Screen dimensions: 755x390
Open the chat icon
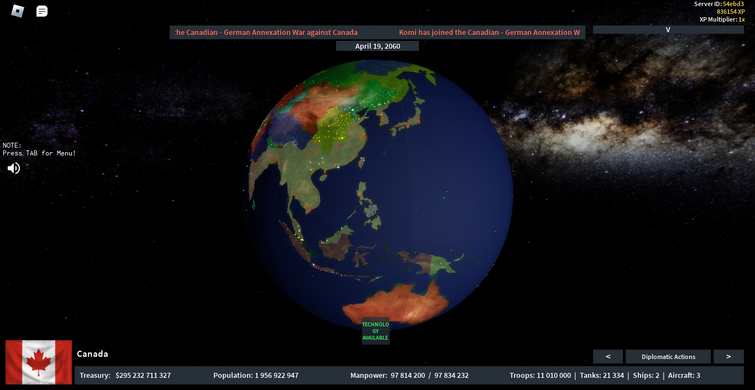42,11
